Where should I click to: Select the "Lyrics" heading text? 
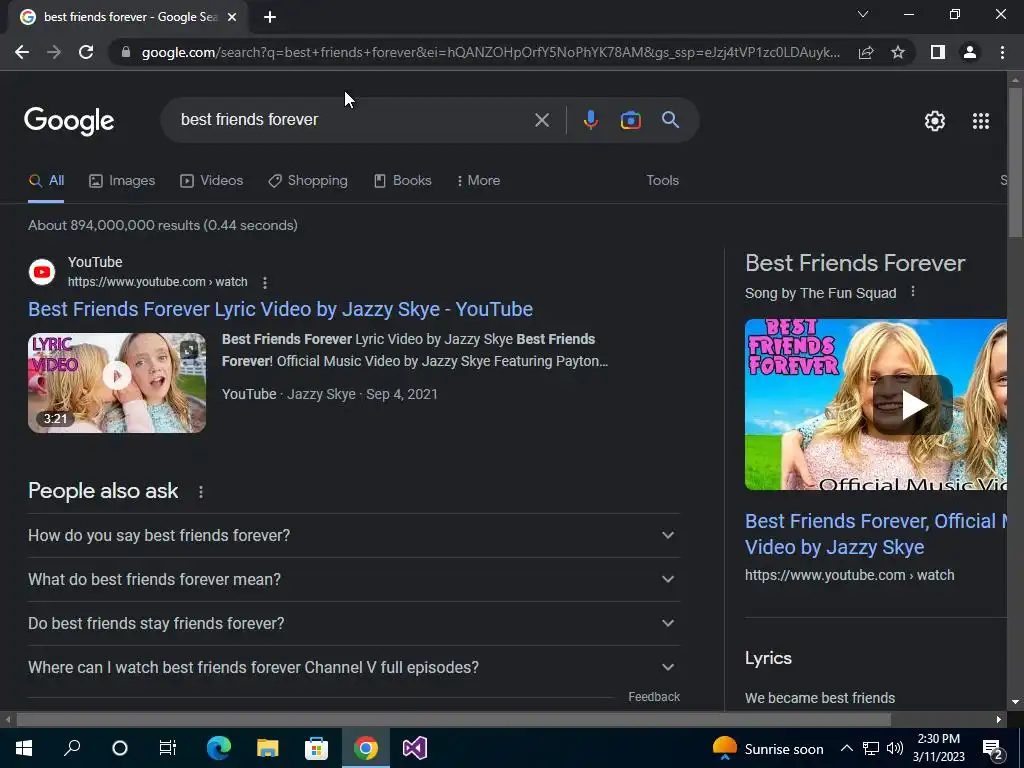pyautogui.click(x=768, y=658)
